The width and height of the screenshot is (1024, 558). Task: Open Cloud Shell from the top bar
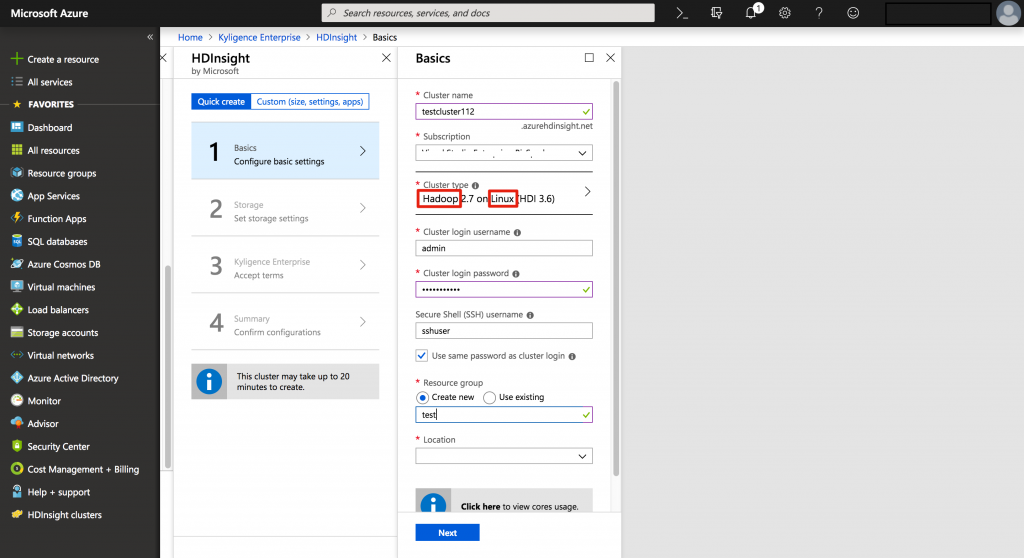point(682,13)
